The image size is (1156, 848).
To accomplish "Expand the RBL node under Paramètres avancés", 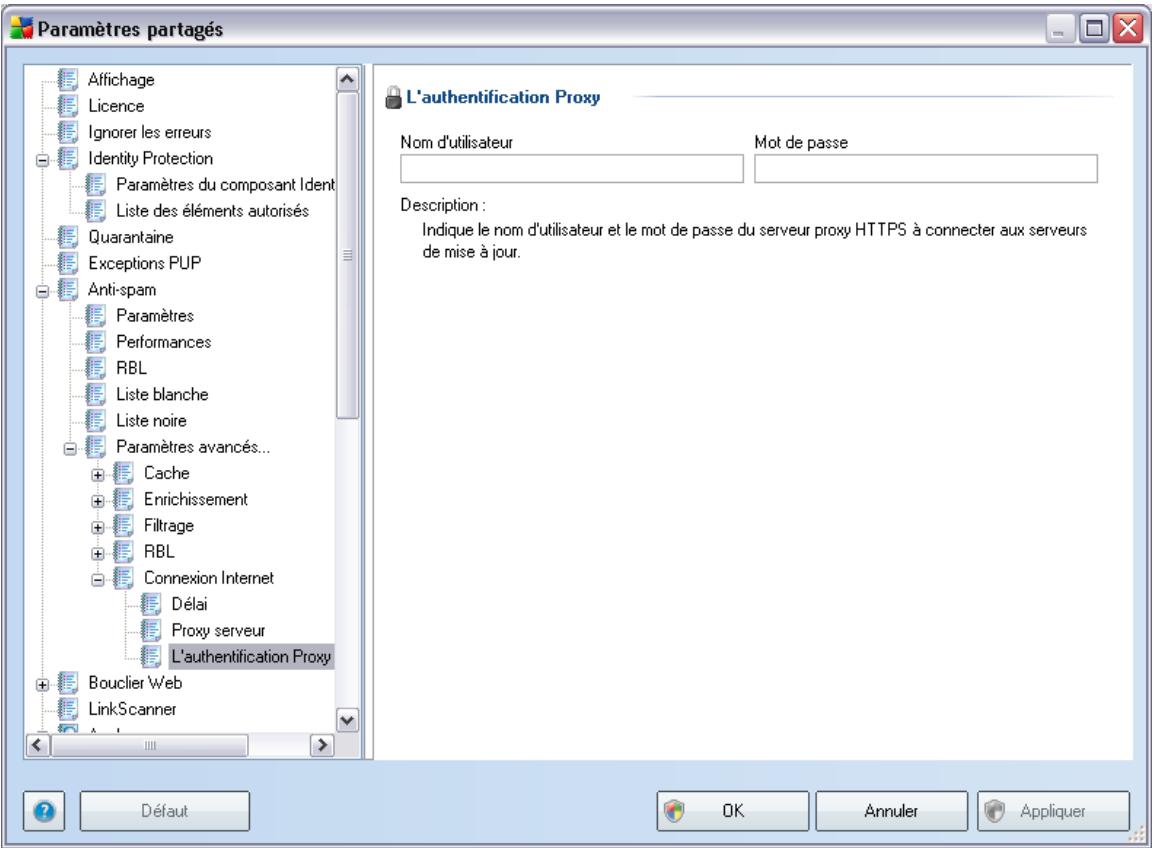I will coord(98,554).
